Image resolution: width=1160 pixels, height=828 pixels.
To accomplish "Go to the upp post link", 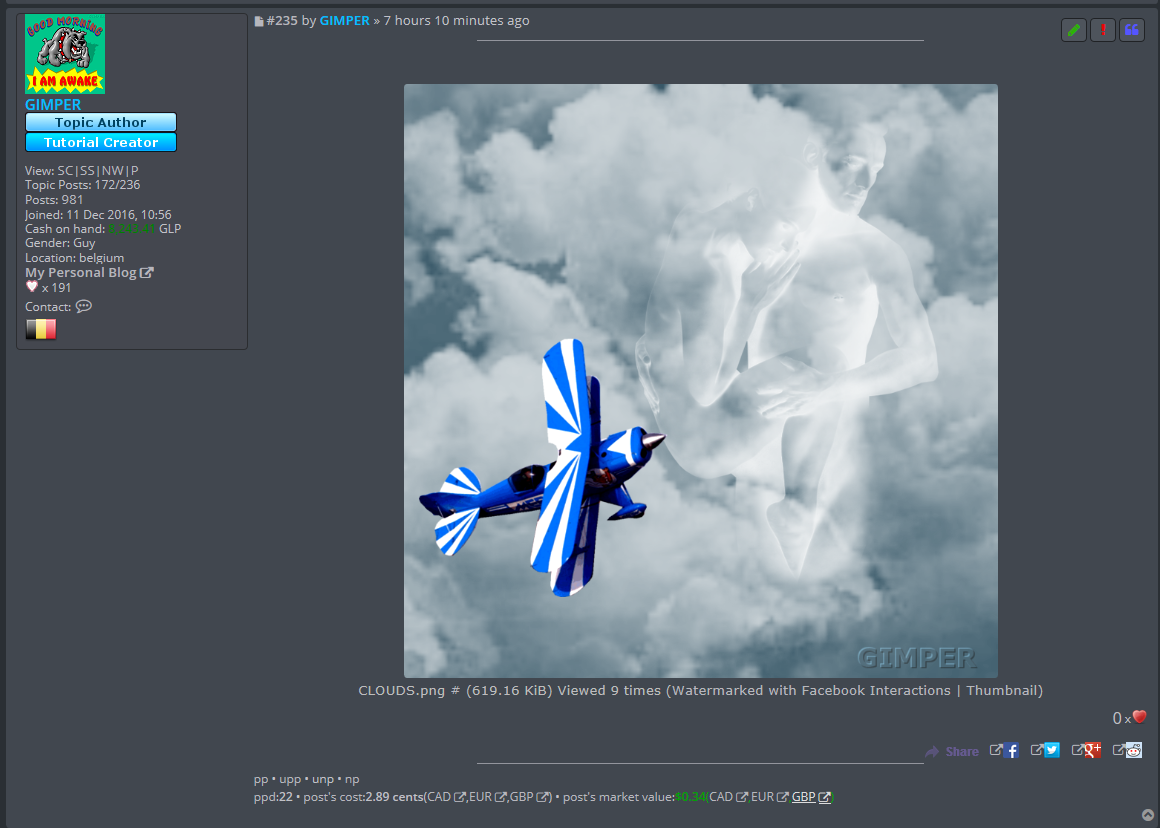I will (290, 779).
